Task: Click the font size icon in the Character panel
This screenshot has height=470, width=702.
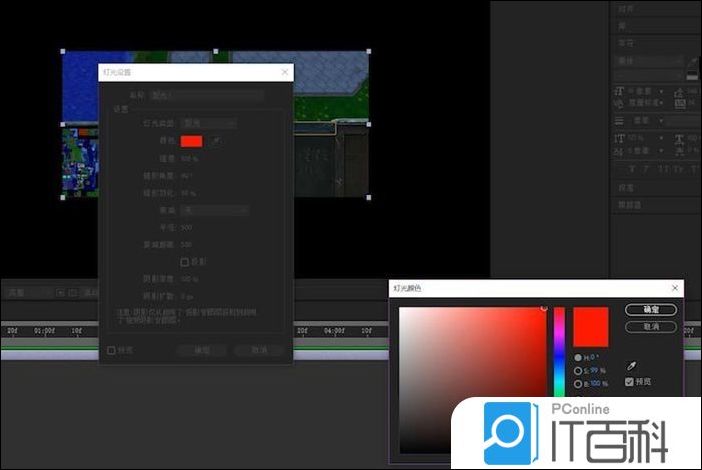Action: 620,91
